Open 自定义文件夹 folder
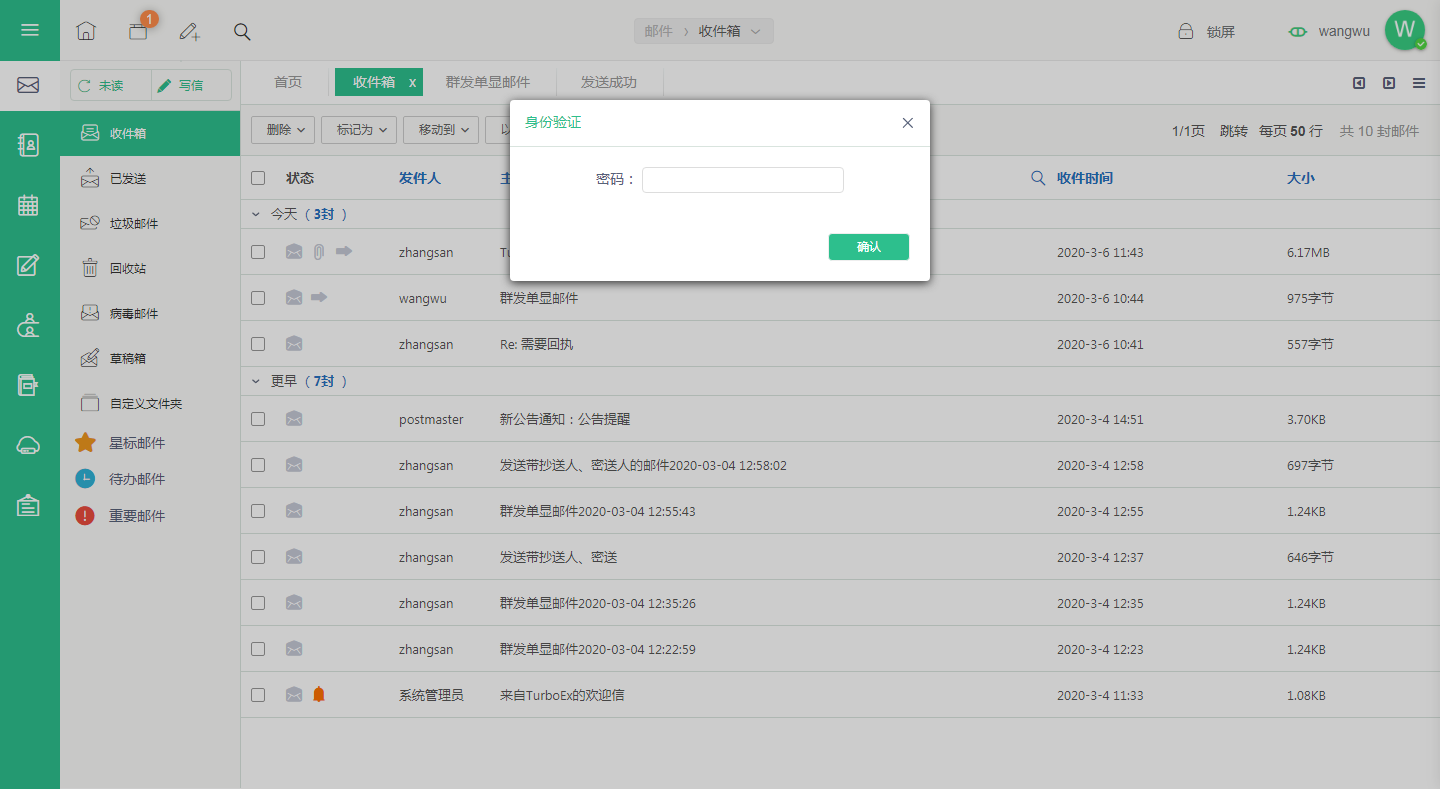The height and width of the screenshot is (789, 1440). coord(150,403)
